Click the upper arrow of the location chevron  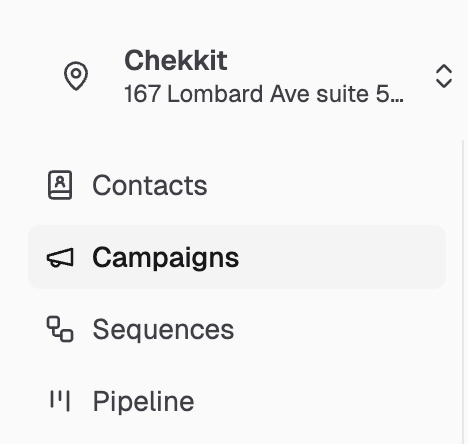pyautogui.click(x=444, y=69)
